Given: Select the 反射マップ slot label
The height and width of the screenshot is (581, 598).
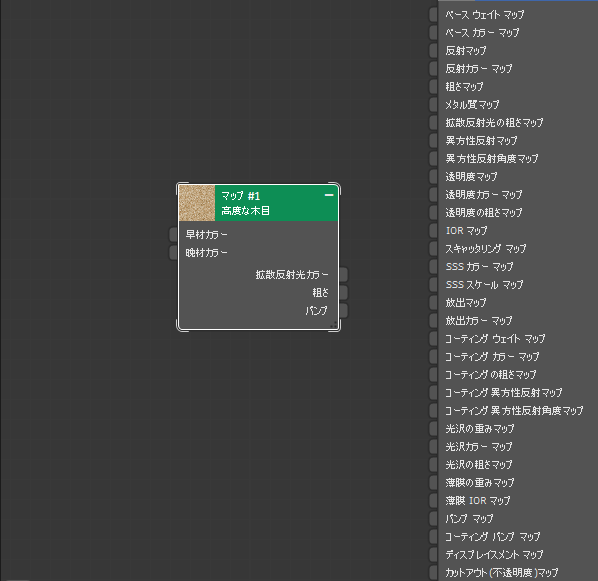Looking at the screenshot, I should [x=466, y=50].
